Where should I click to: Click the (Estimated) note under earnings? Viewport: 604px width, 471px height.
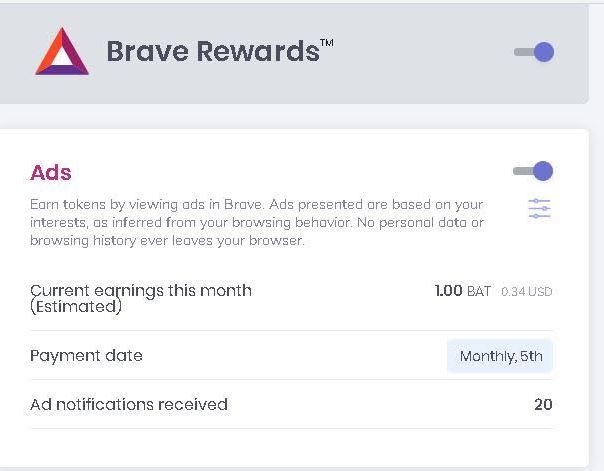[x=76, y=307]
